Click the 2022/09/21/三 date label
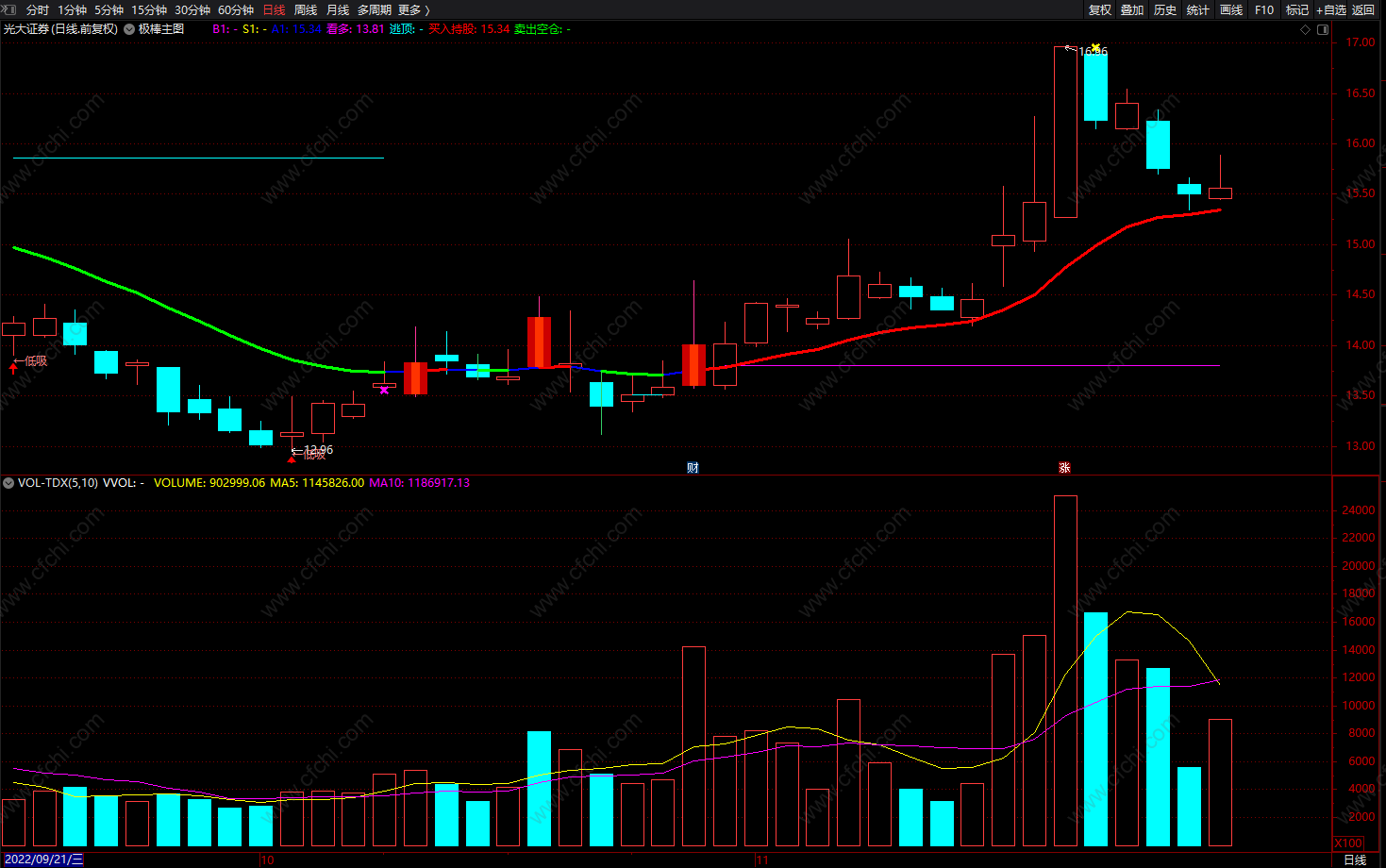The height and width of the screenshot is (868, 1386). (x=43, y=860)
